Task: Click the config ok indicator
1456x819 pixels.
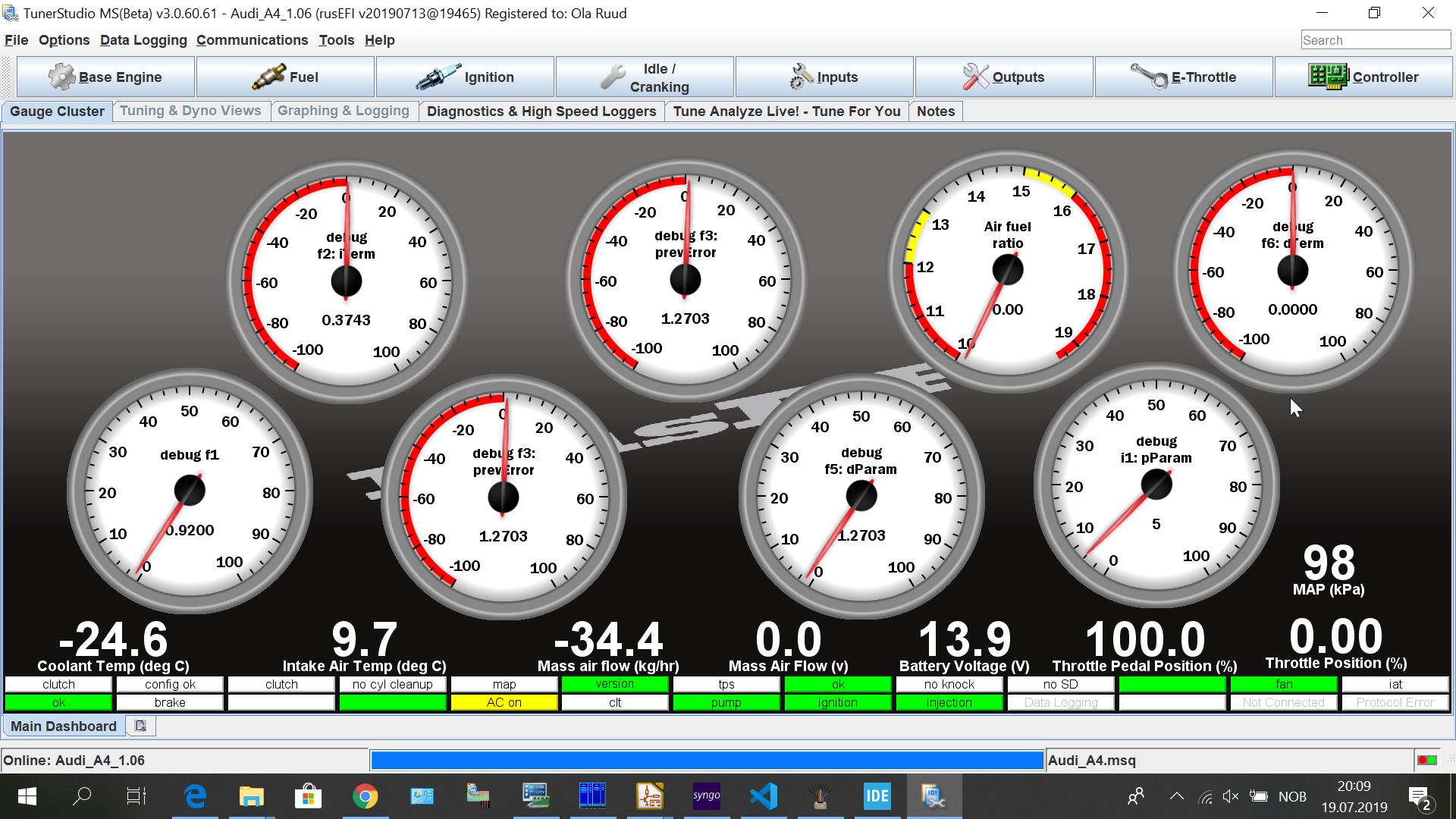Action: pos(170,684)
